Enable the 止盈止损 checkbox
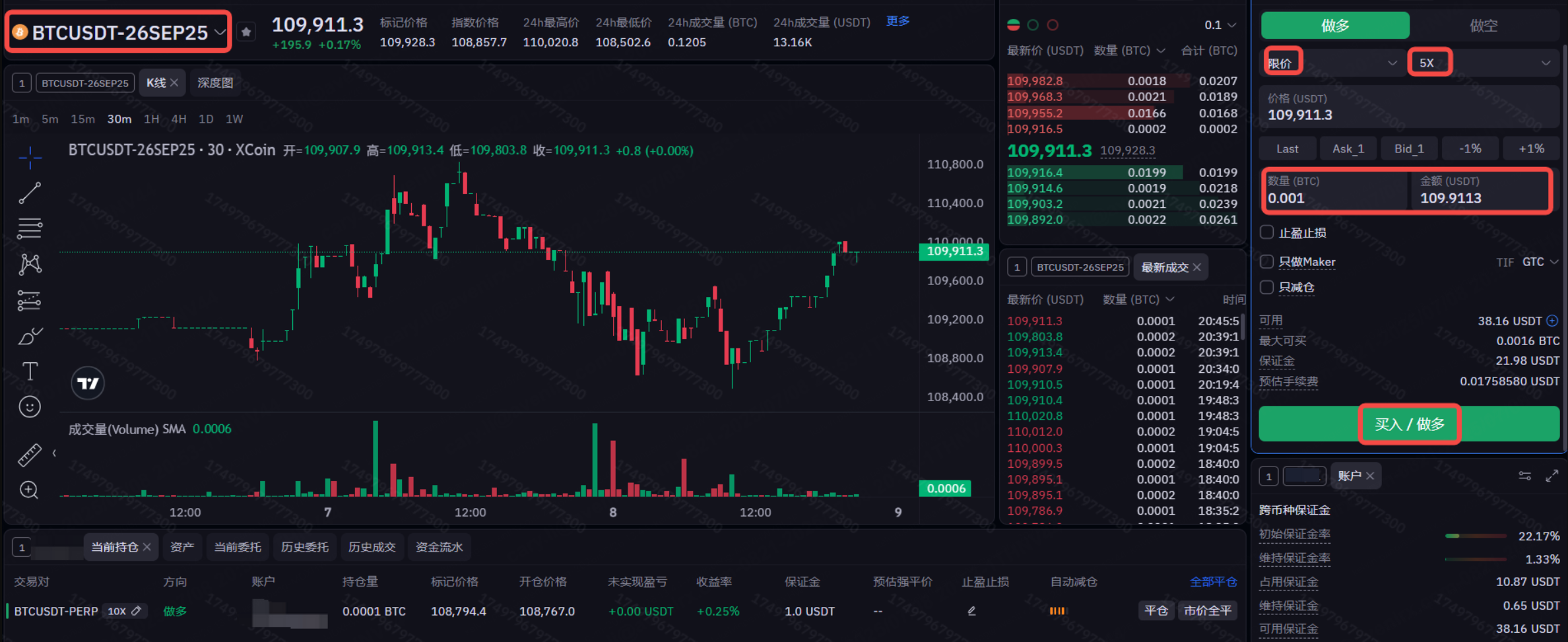This screenshot has width=1568, height=642. click(x=1266, y=232)
